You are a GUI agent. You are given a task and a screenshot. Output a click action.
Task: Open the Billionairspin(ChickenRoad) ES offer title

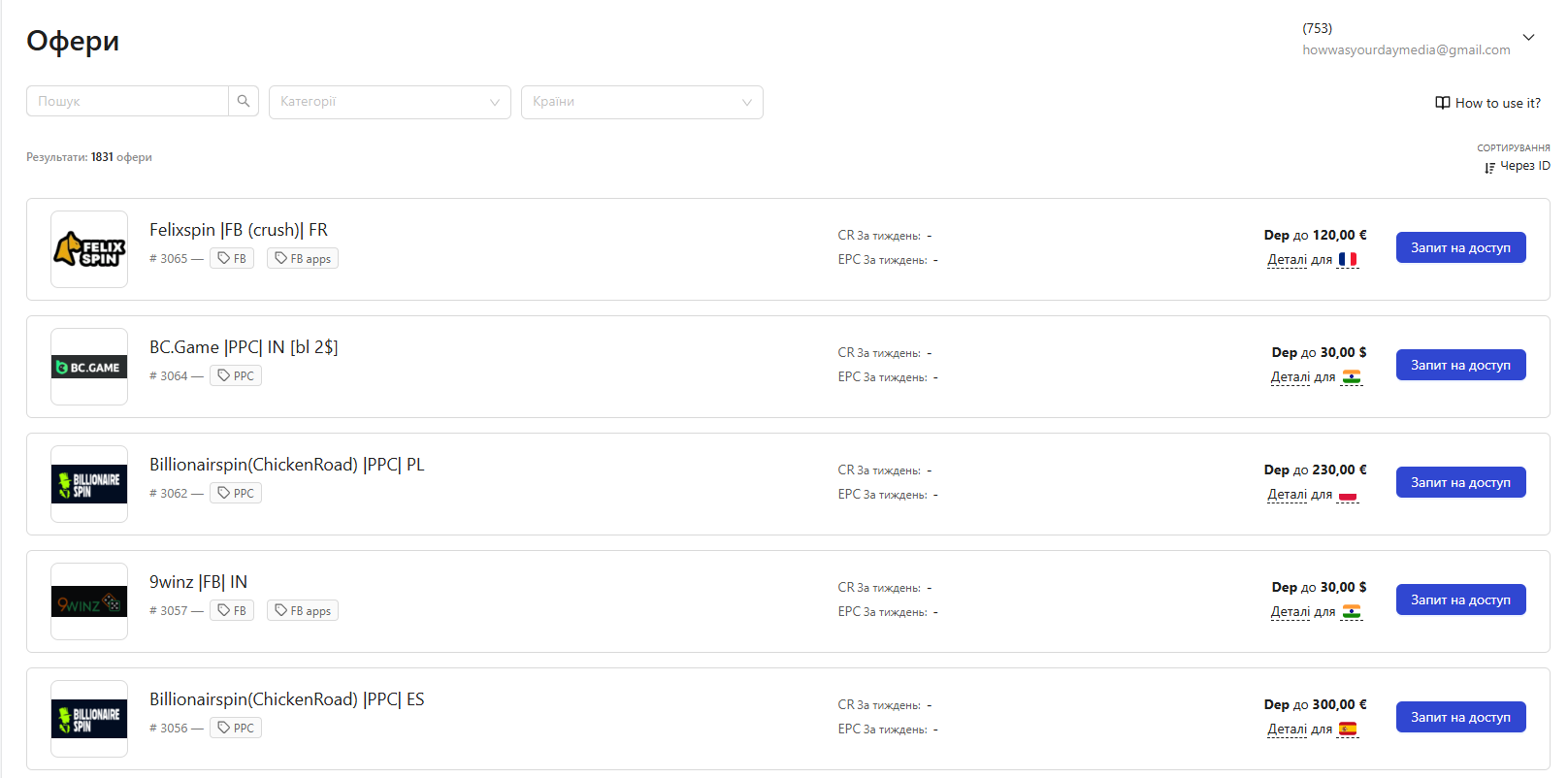tap(286, 699)
